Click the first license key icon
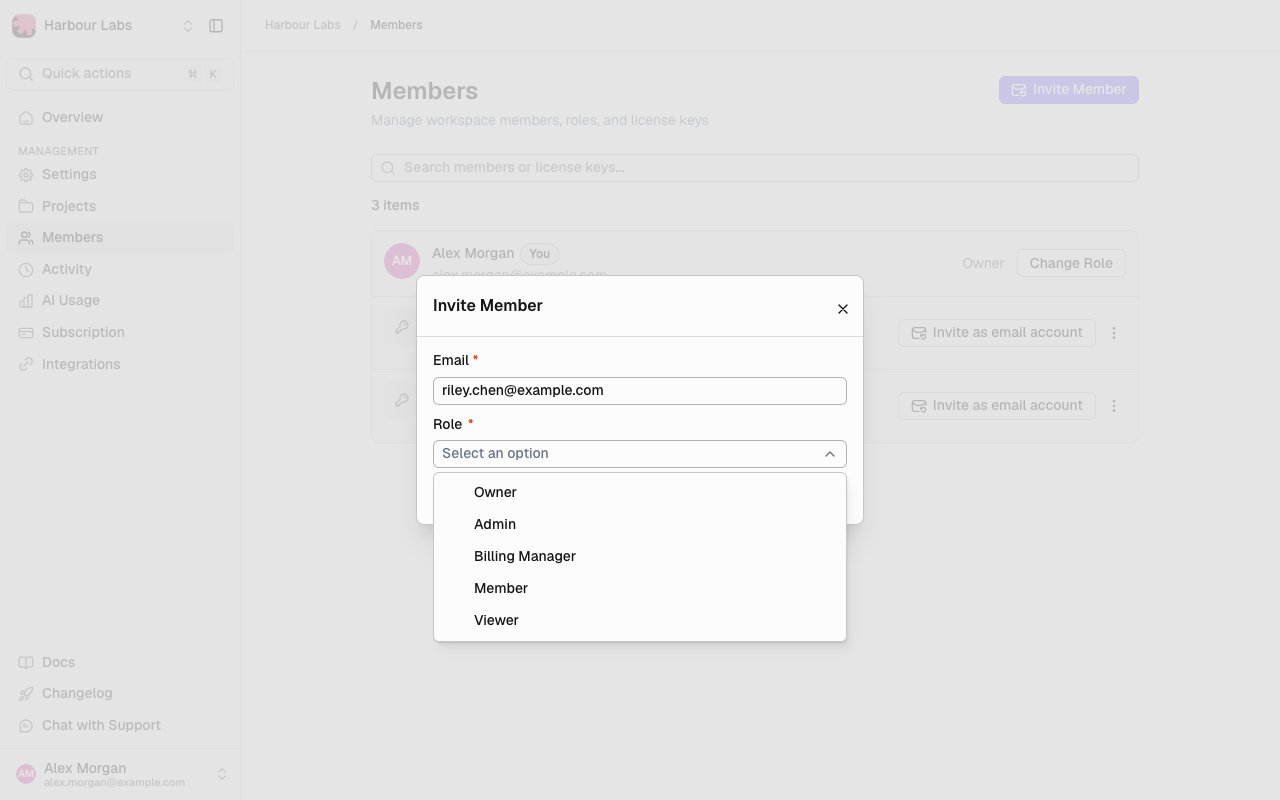The image size is (1280, 800). 401,327
